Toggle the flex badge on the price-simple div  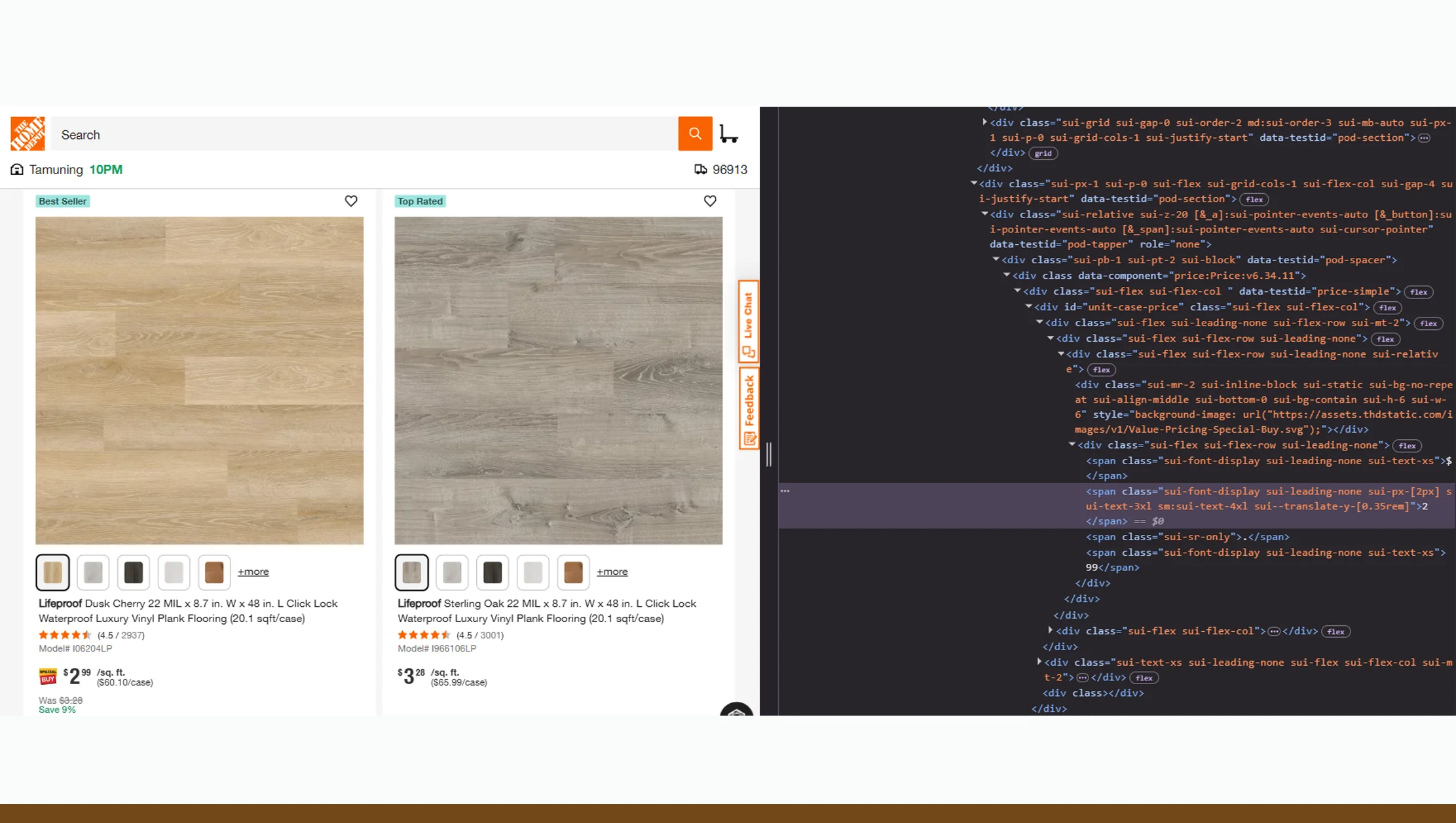click(1419, 291)
